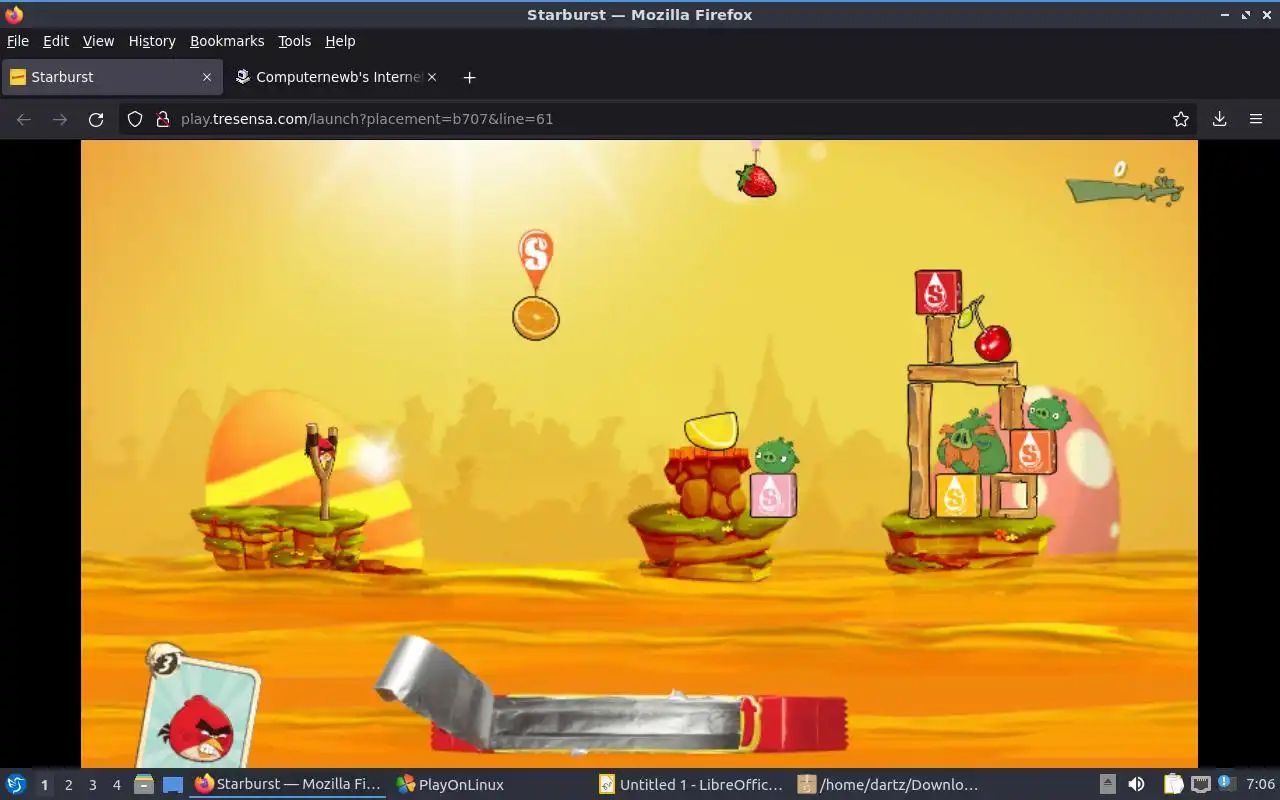Click the small green pig on the orange block
The width and height of the screenshot is (1280, 800).
pos(1047,411)
